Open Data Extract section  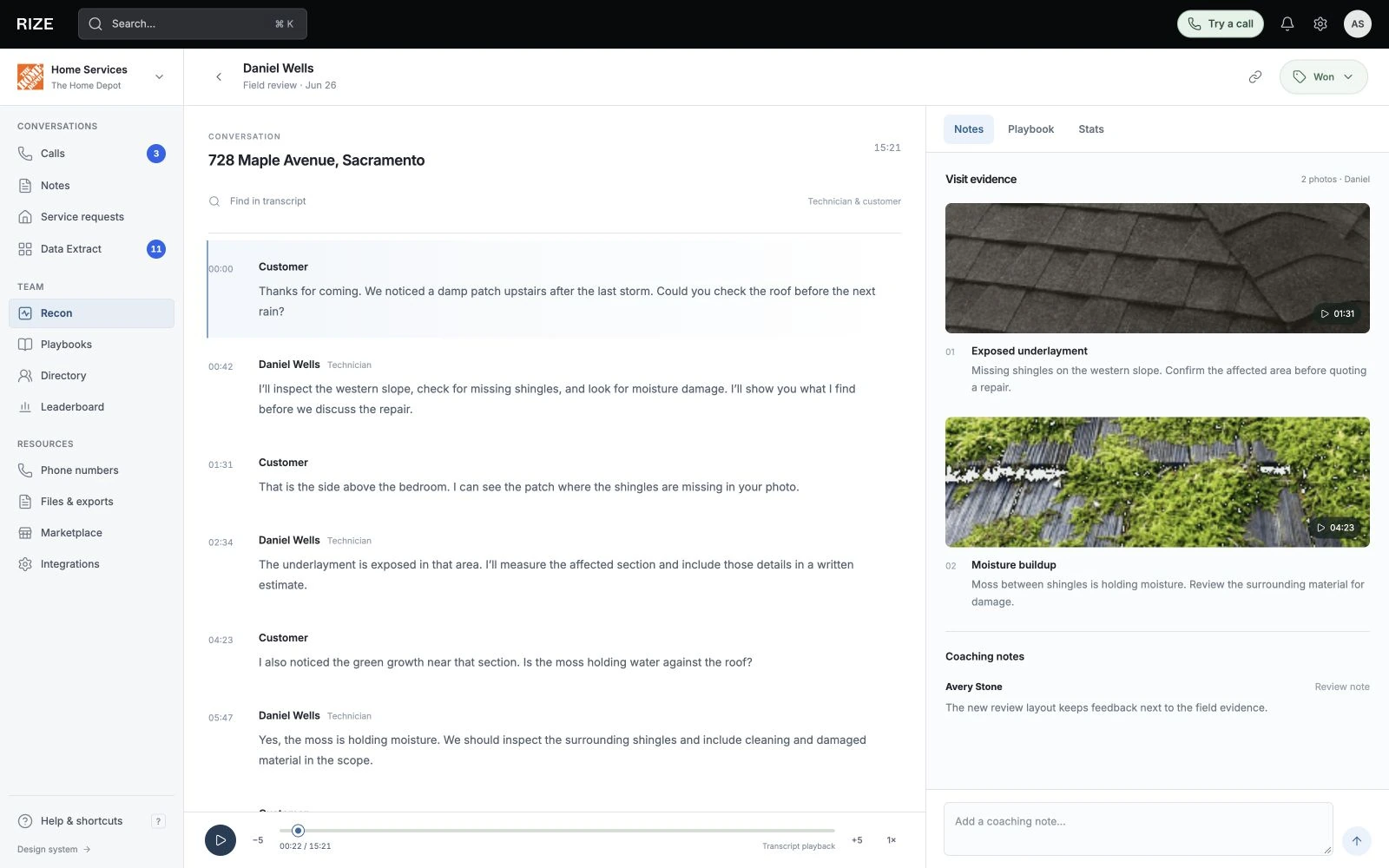91,249
